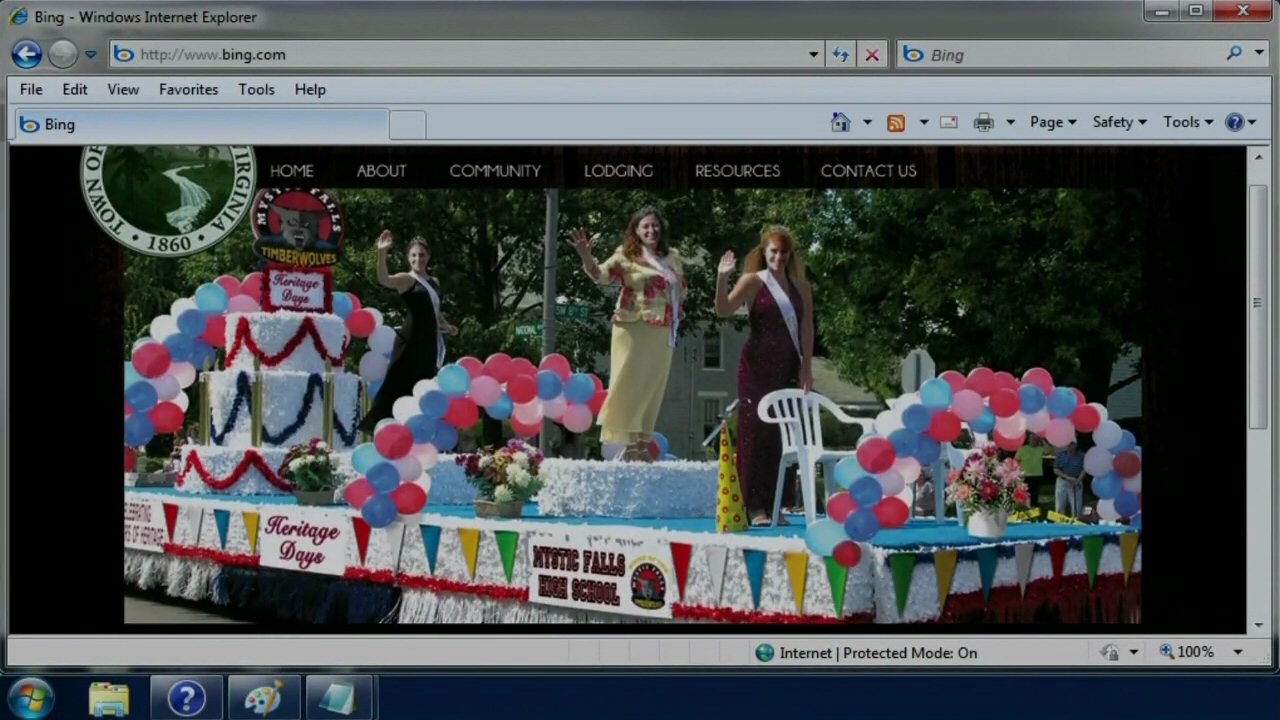
Task: Go to the LODGING page link
Action: 618,171
